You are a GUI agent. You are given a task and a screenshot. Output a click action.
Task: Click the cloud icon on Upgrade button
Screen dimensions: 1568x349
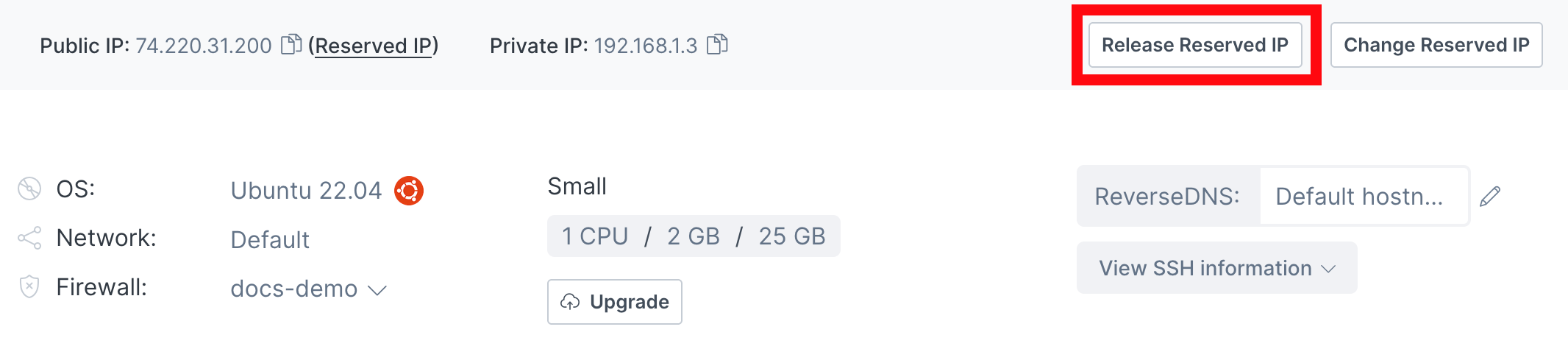point(570,302)
